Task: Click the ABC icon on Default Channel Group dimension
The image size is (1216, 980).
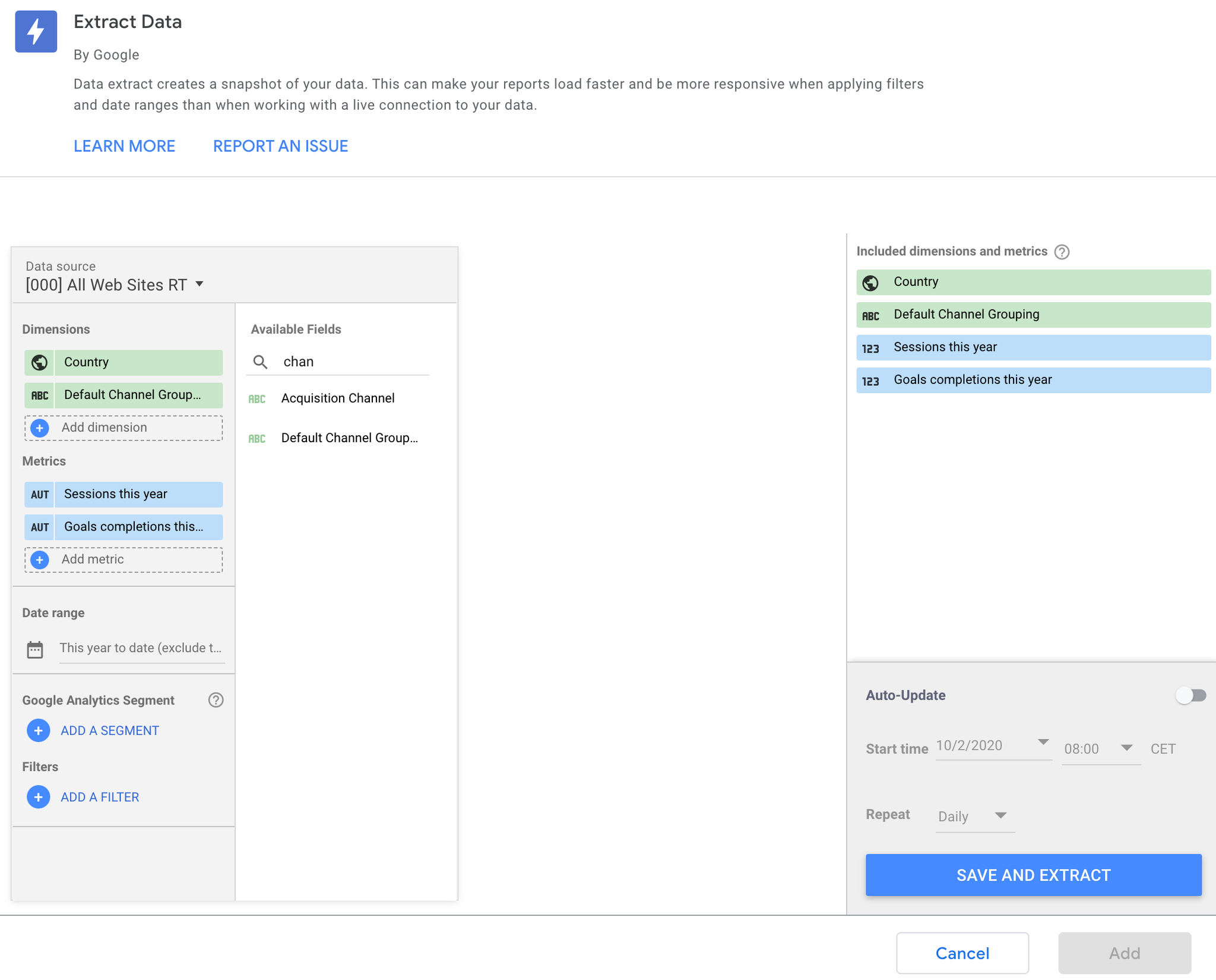Action: point(39,395)
